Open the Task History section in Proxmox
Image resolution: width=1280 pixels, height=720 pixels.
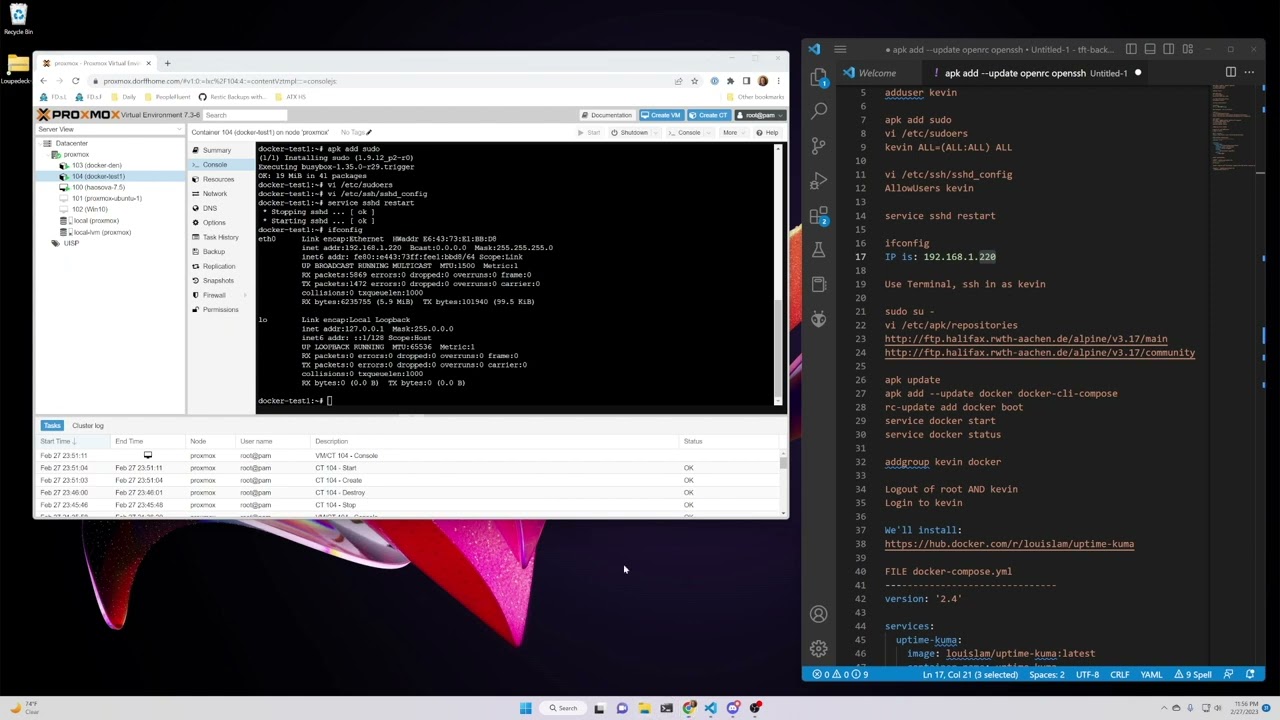(x=220, y=237)
